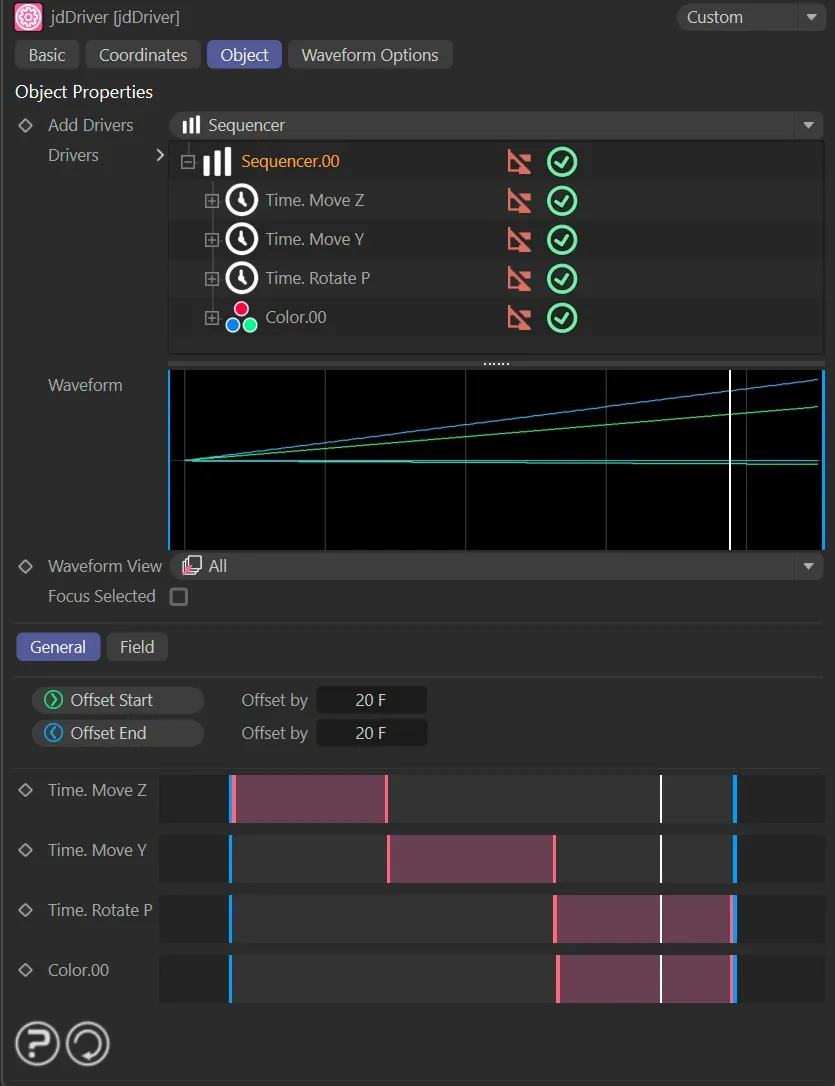
Task: Open the Custom preset dropdown
Action: click(750, 17)
